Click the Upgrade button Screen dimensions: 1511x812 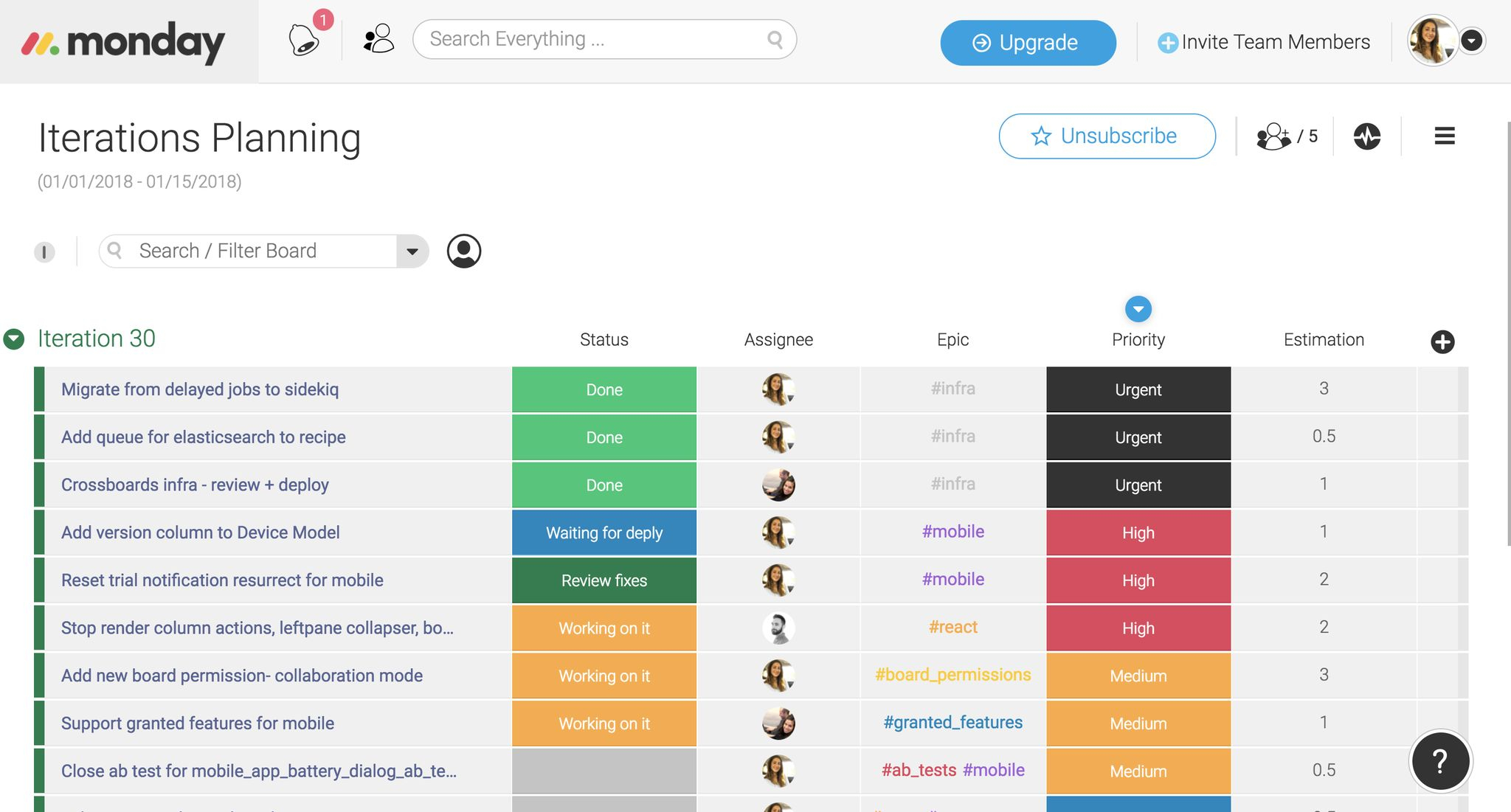1028,42
